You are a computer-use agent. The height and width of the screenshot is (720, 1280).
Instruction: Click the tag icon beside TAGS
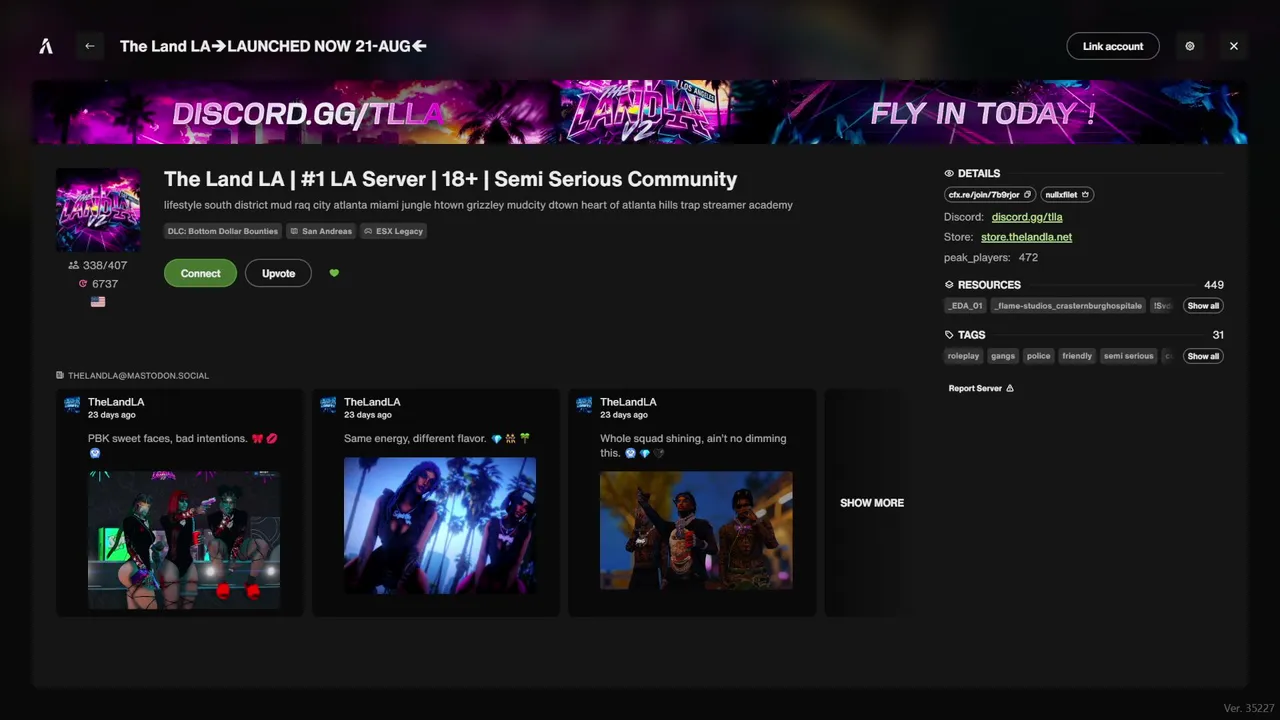pos(949,335)
